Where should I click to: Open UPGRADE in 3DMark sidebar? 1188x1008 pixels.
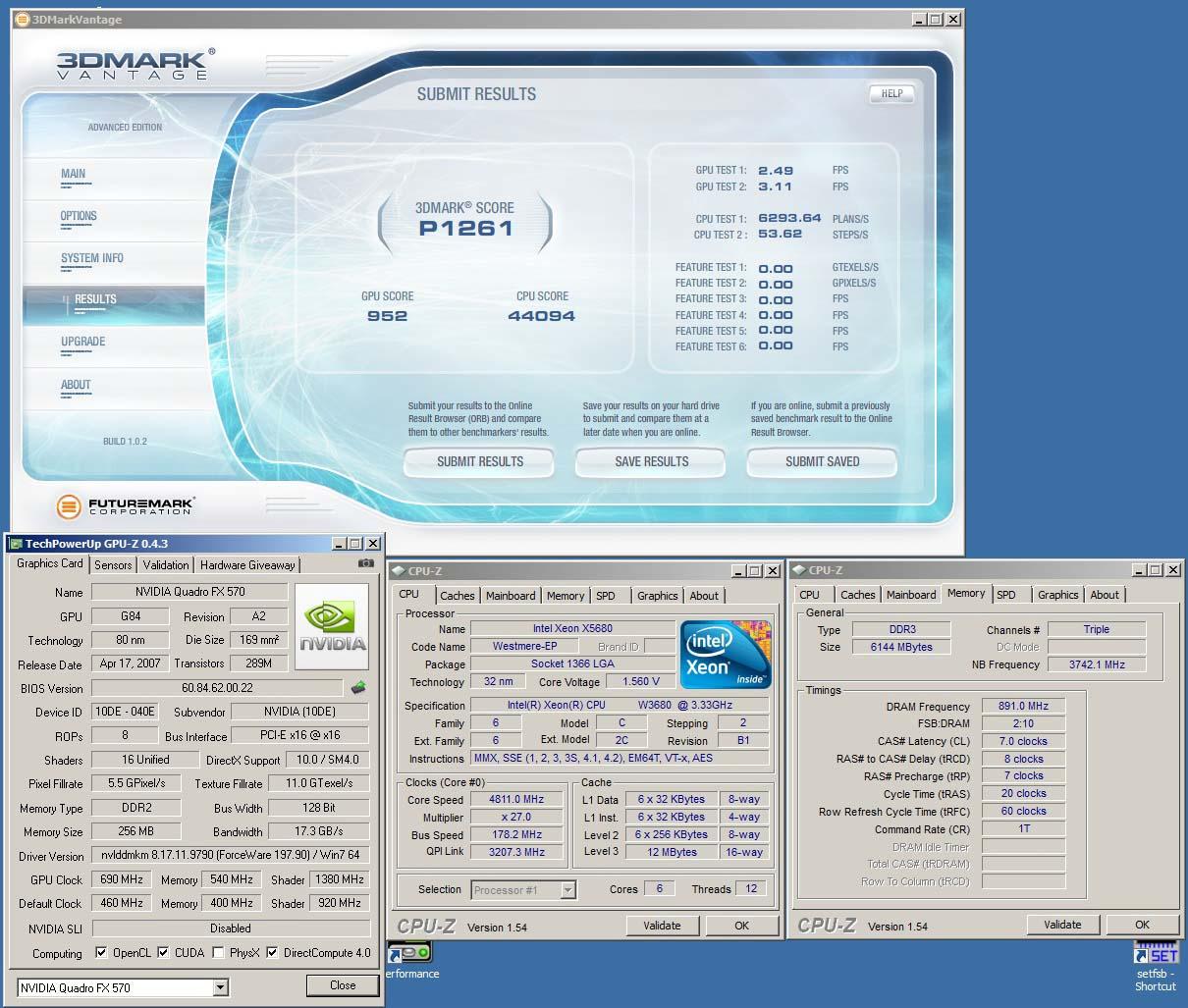click(83, 342)
